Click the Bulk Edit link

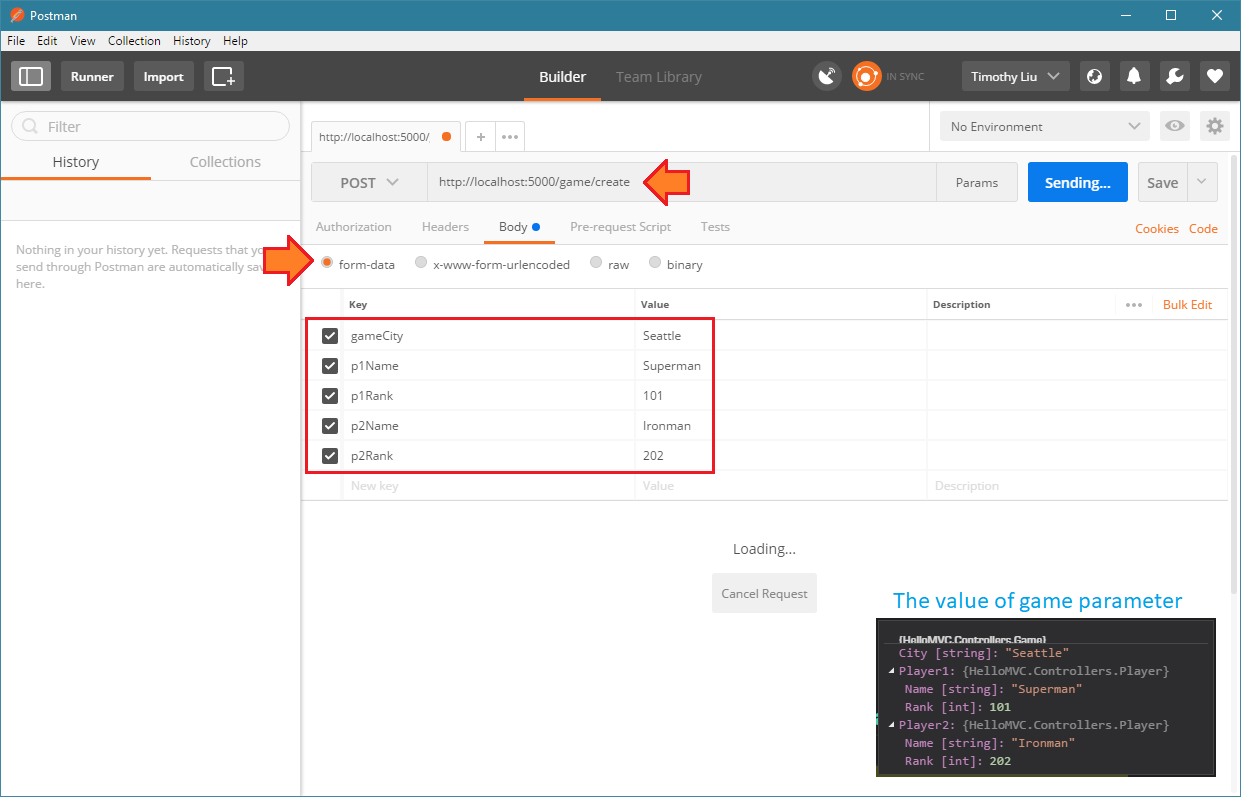tap(1187, 305)
